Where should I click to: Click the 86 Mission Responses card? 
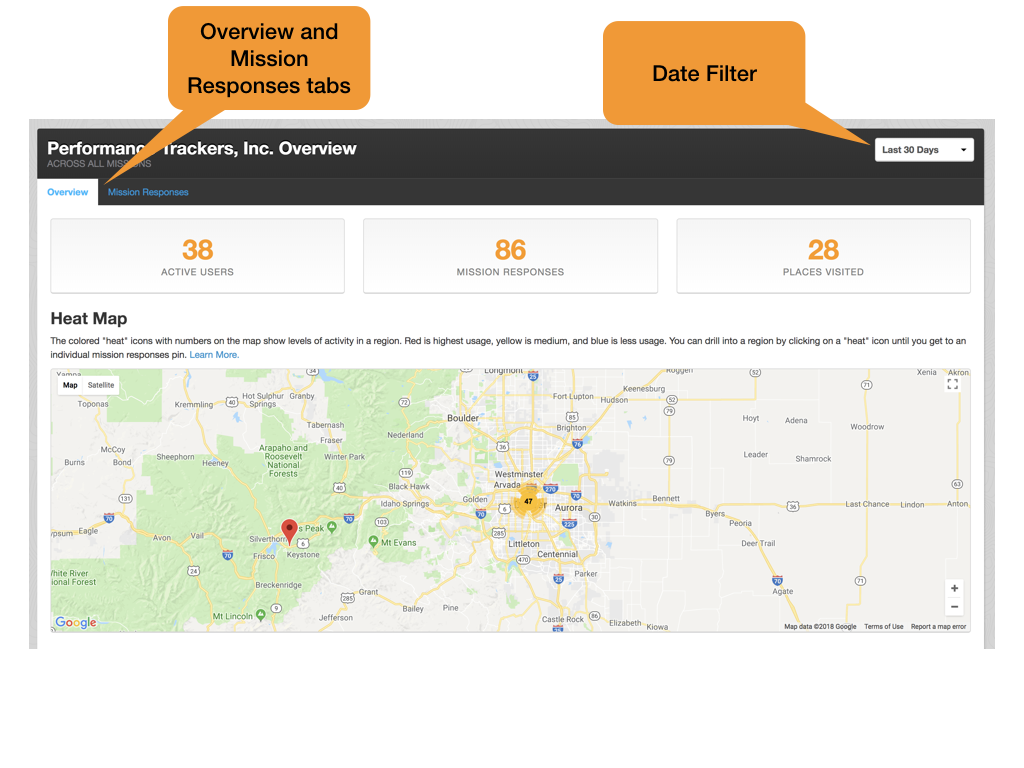point(510,256)
